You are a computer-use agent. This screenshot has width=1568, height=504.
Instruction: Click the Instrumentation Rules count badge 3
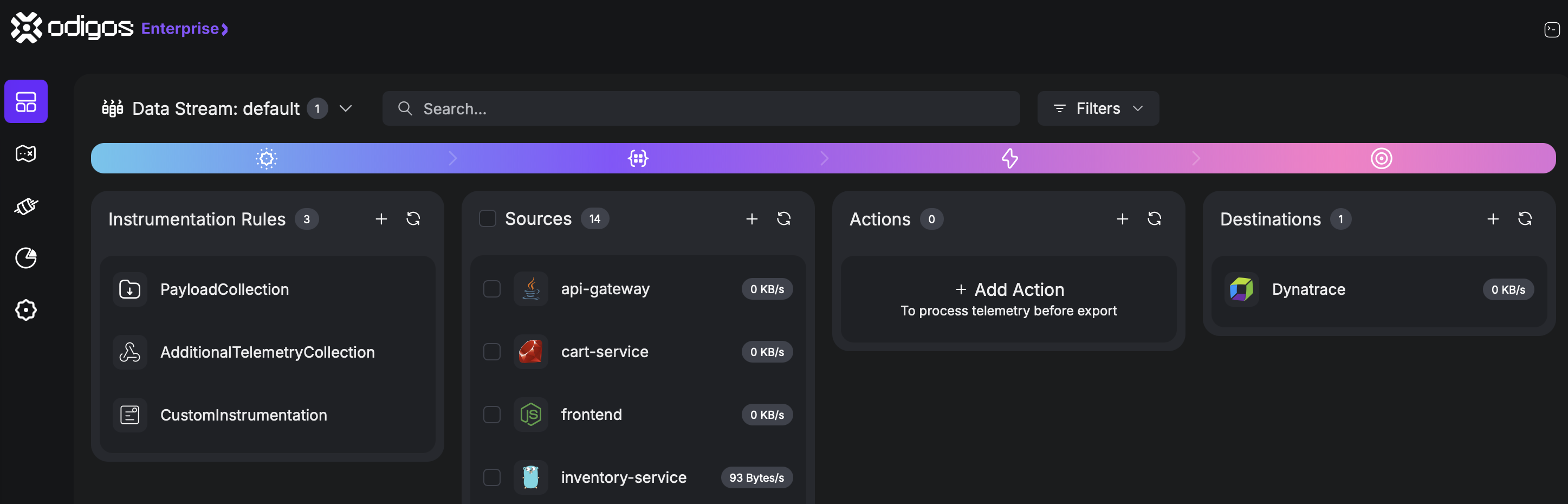[x=307, y=219]
